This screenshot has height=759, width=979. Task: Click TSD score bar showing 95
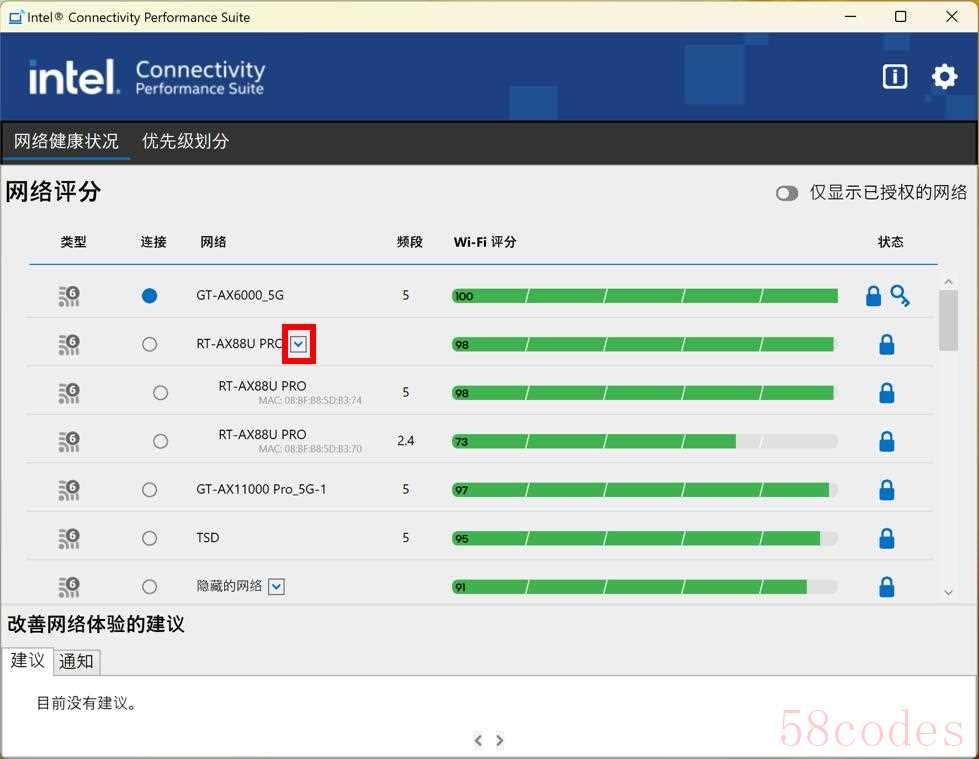tap(645, 539)
